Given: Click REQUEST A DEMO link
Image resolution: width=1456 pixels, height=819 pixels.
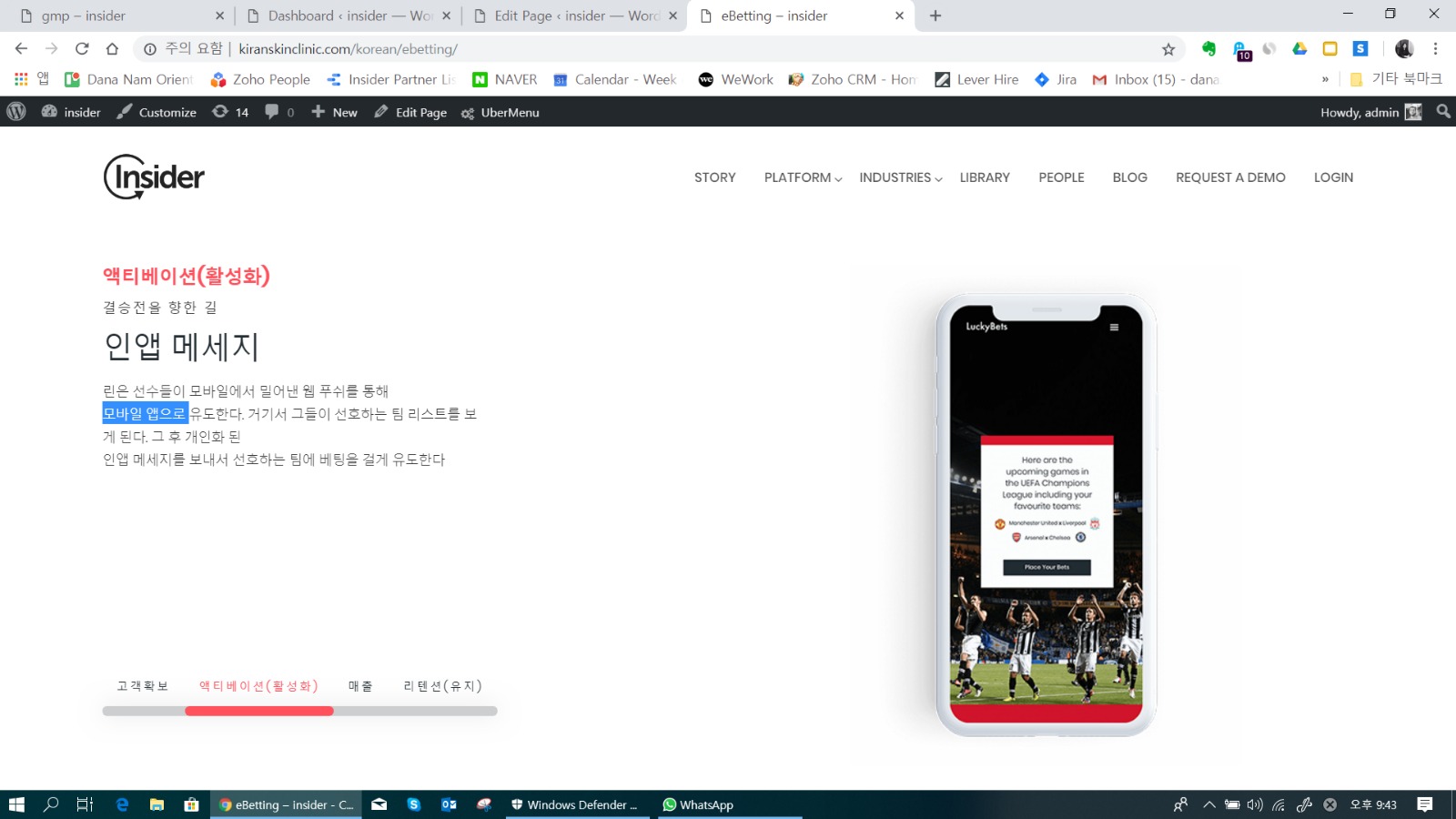Looking at the screenshot, I should pos(1230,177).
